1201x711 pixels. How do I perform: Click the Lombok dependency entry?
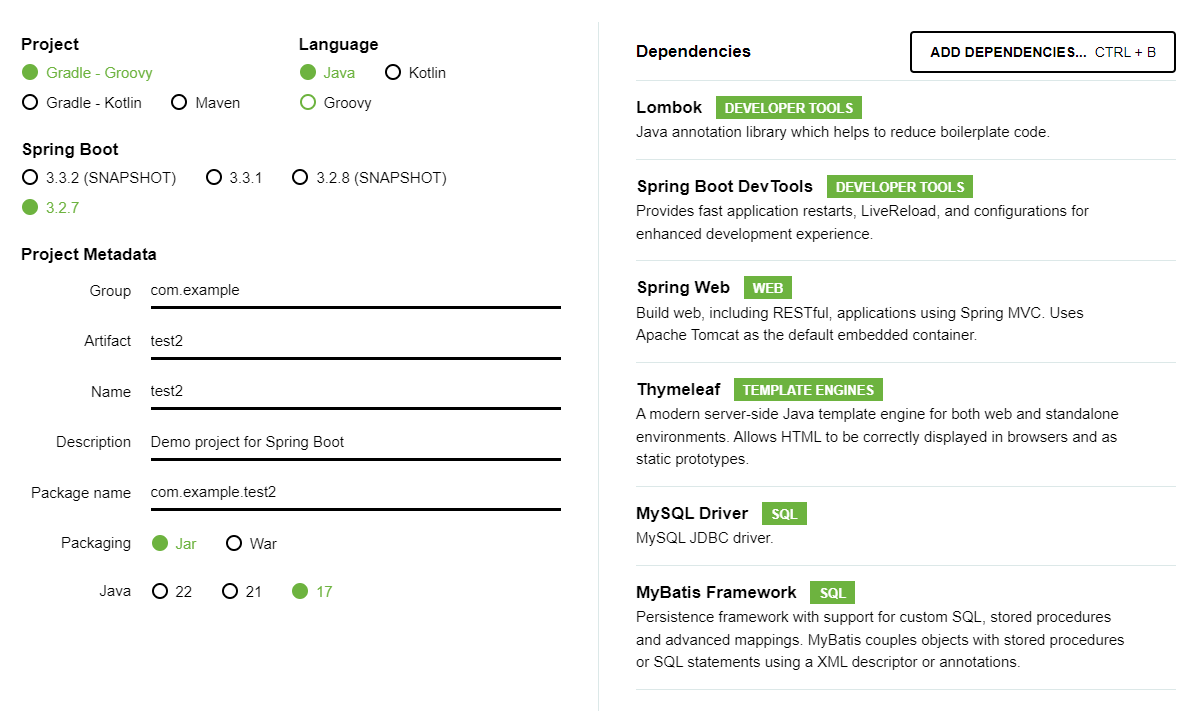(x=670, y=108)
